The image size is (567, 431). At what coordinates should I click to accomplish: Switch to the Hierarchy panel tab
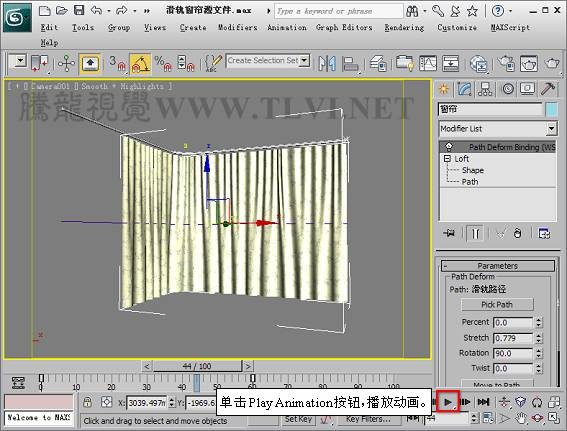485,89
